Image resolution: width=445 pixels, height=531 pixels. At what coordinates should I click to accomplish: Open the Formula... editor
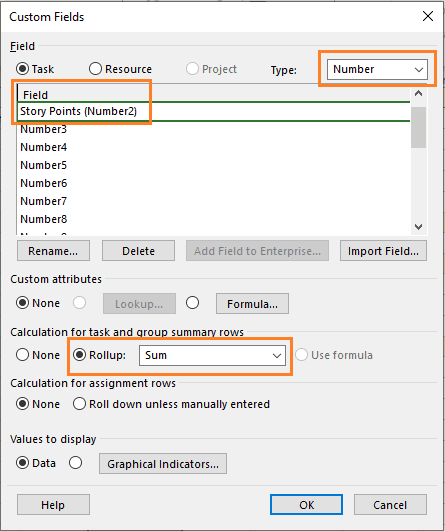point(252,304)
